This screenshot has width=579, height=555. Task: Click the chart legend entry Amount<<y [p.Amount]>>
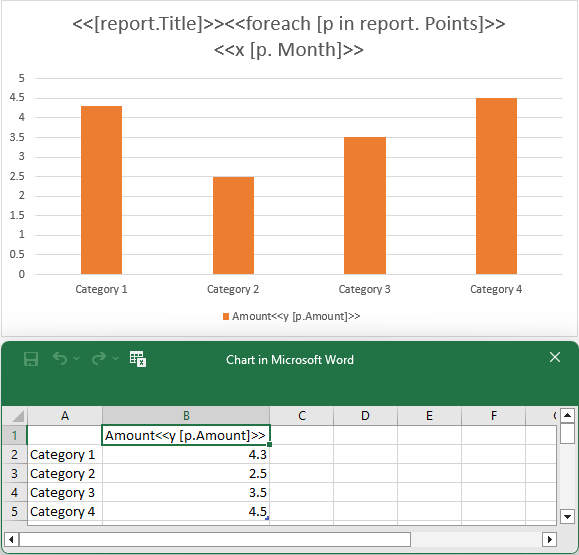pos(292,316)
